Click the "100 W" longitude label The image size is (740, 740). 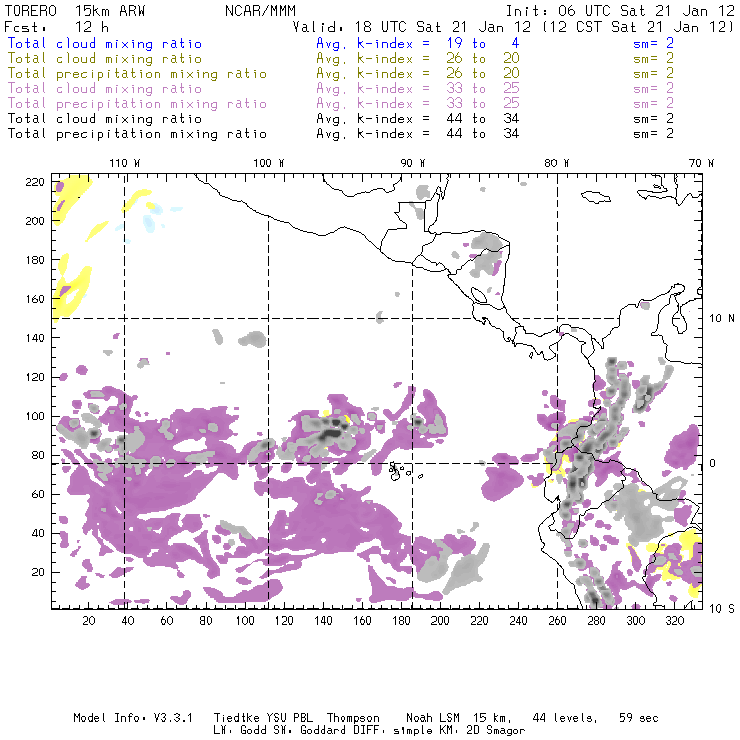(x=269, y=163)
